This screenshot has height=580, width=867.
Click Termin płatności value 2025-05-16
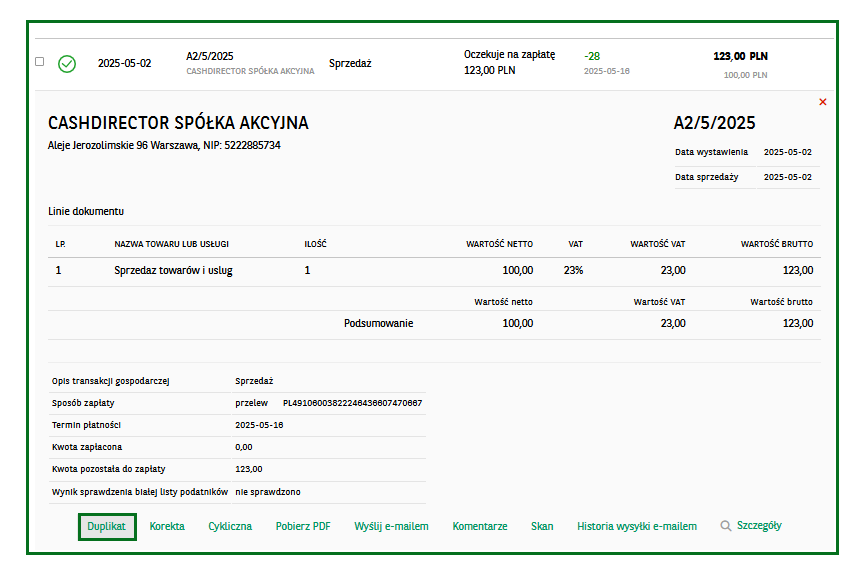(259, 425)
